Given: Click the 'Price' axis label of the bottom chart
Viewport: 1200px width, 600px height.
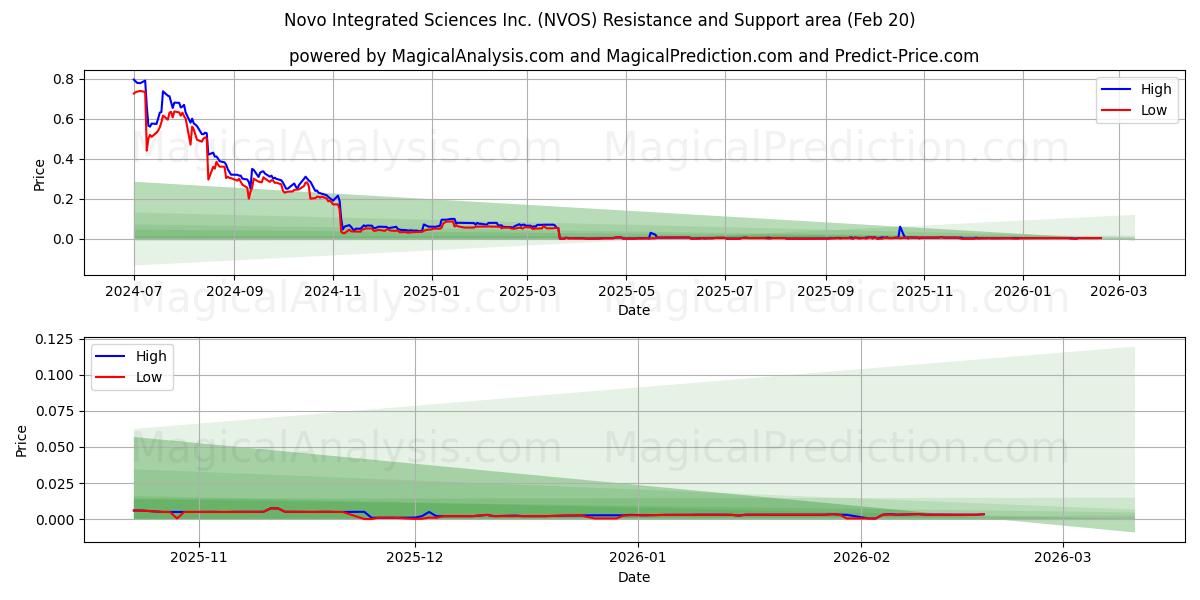Looking at the screenshot, I should pyautogui.click(x=22, y=441).
